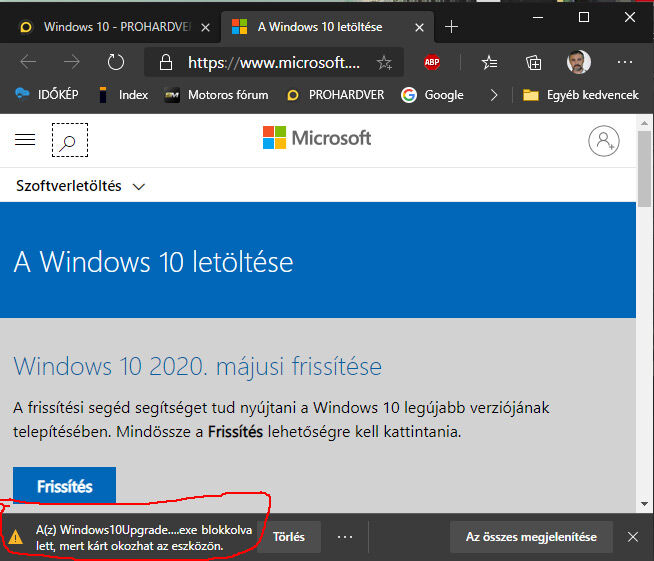Click the scrollbar down arrow
Screen dimensions: 654x561
coord(644,504)
